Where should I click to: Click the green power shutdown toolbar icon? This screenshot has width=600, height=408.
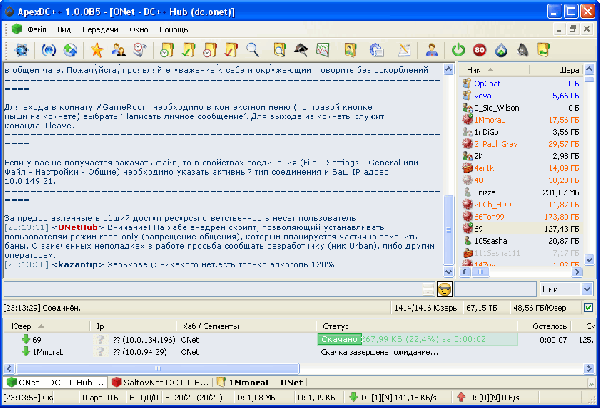point(458,50)
